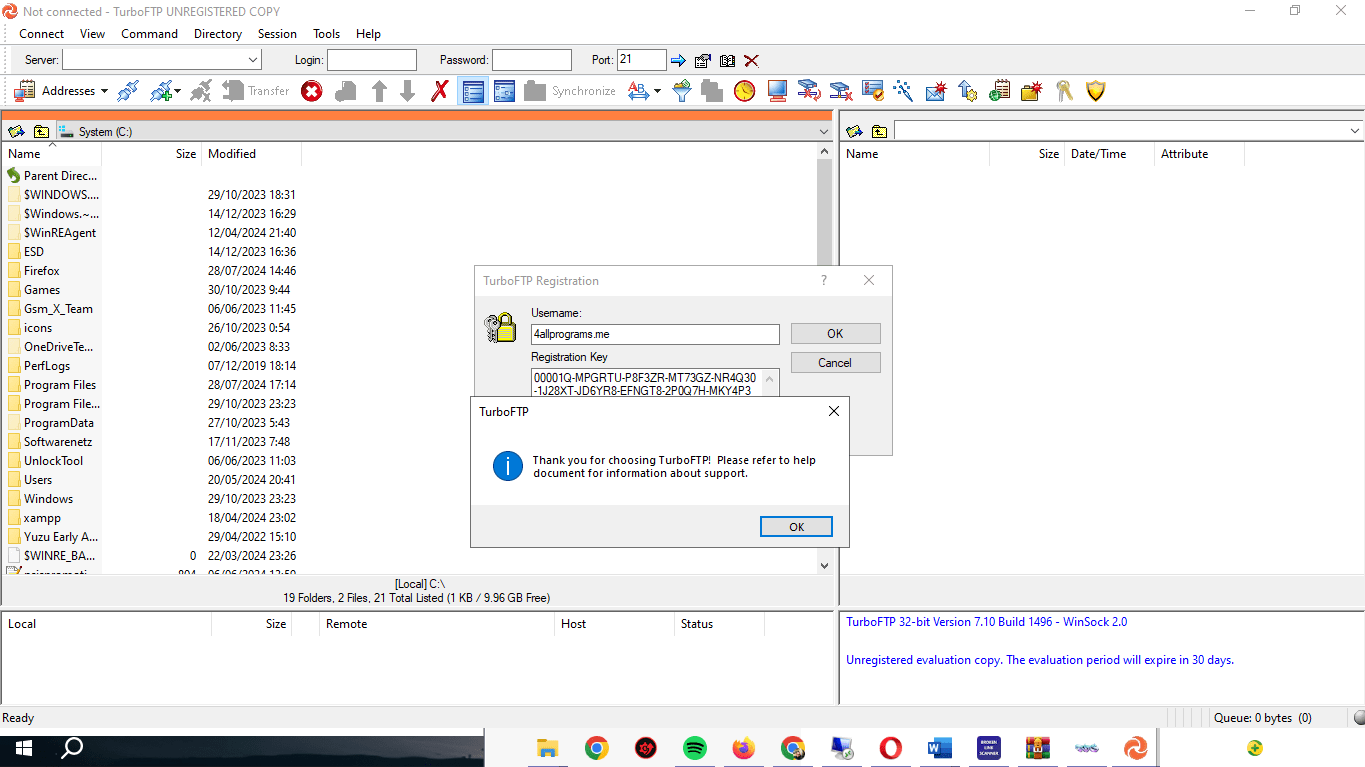Viewport: 1365px width, 767px height.
Task: Click the AB rename/sort icon
Action: [x=638, y=91]
